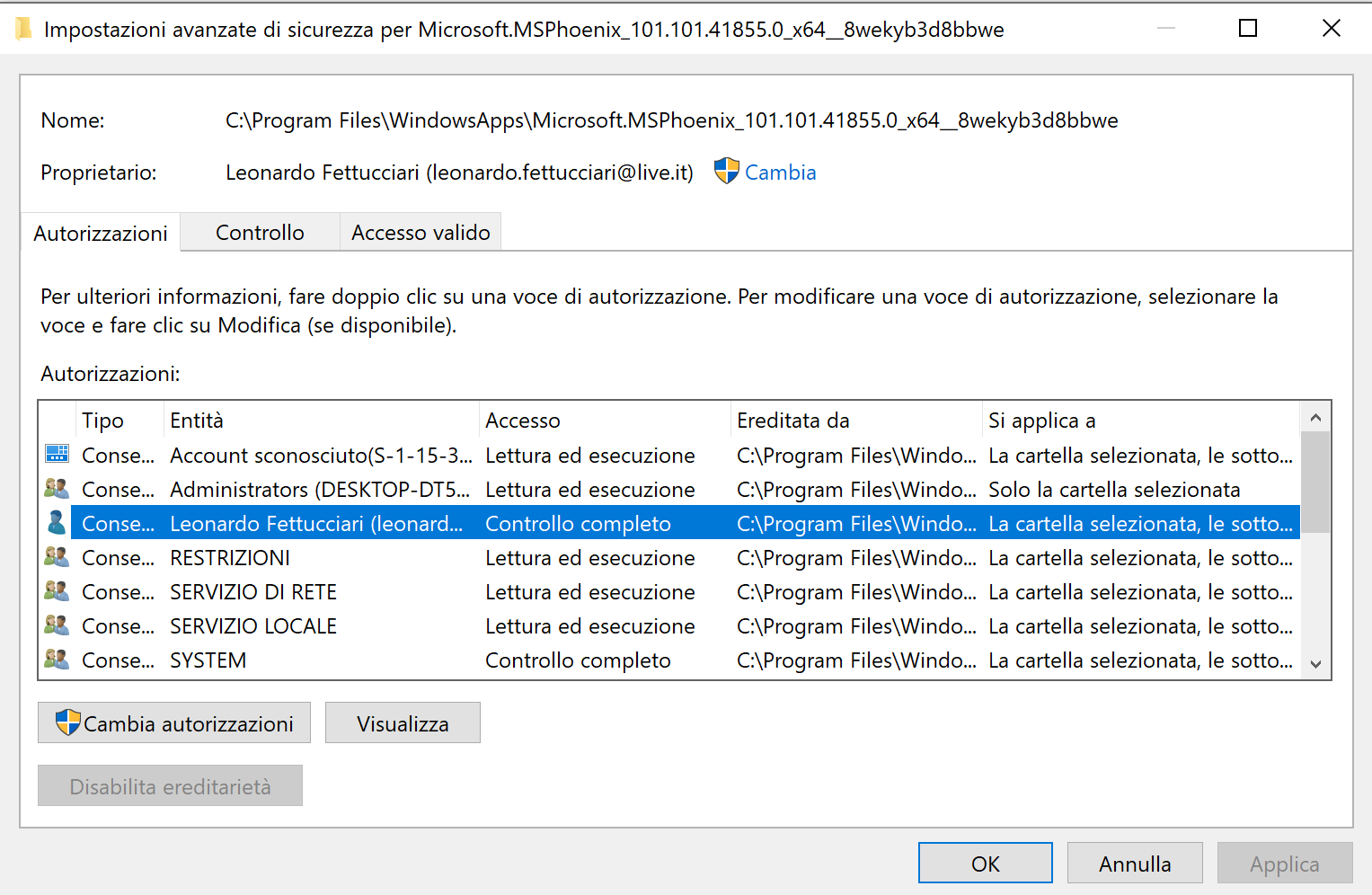The height and width of the screenshot is (895, 1372).
Task: Select the SERVIZIO LOCALE entry
Action: [669, 625]
